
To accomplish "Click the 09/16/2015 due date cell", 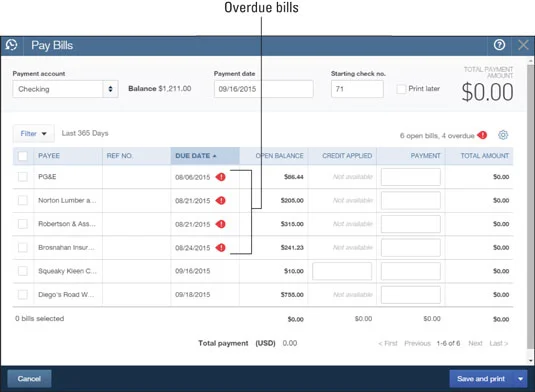I will 192,271.
